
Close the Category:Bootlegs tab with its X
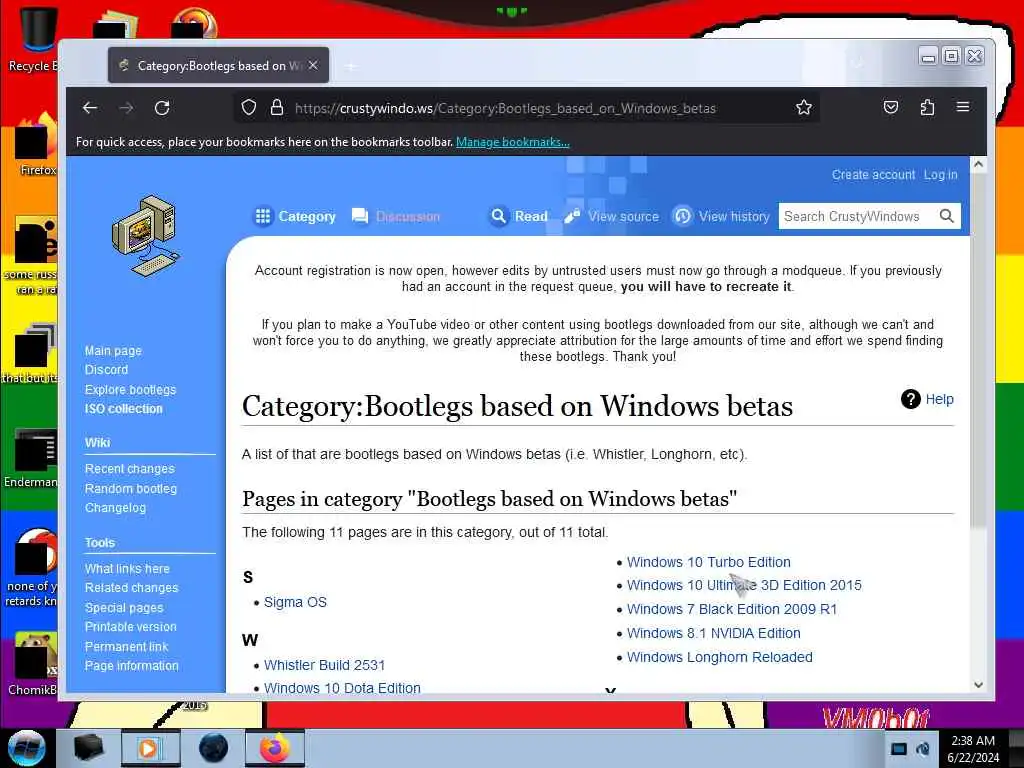[x=313, y=65]
